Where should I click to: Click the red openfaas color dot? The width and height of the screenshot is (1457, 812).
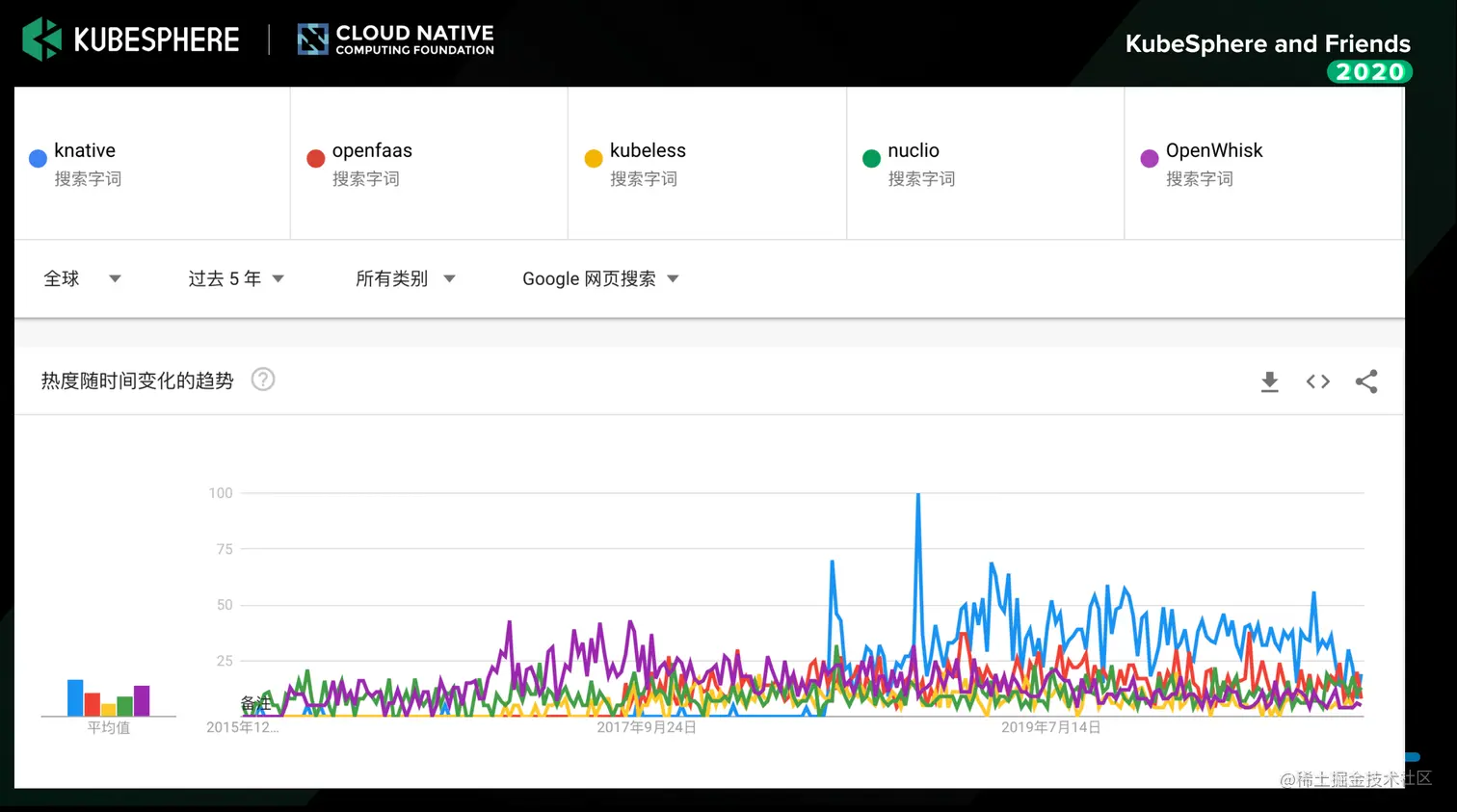pyautogui.click(x=315, y=159)
